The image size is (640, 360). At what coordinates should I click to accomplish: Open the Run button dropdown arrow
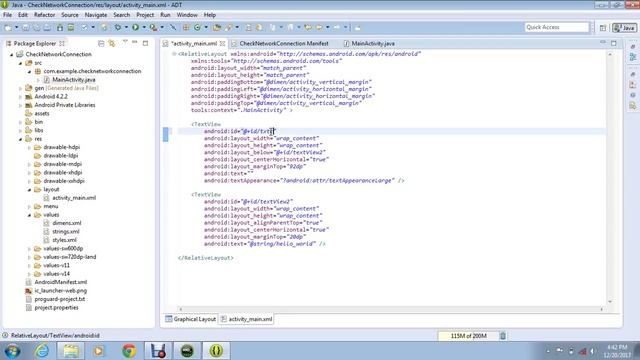(144, 27)
